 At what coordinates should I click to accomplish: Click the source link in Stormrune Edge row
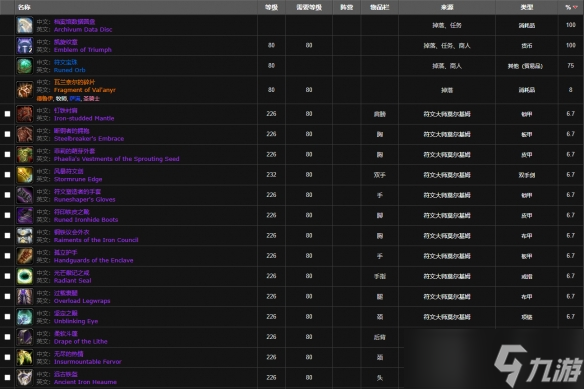click(x=447, y=175)
